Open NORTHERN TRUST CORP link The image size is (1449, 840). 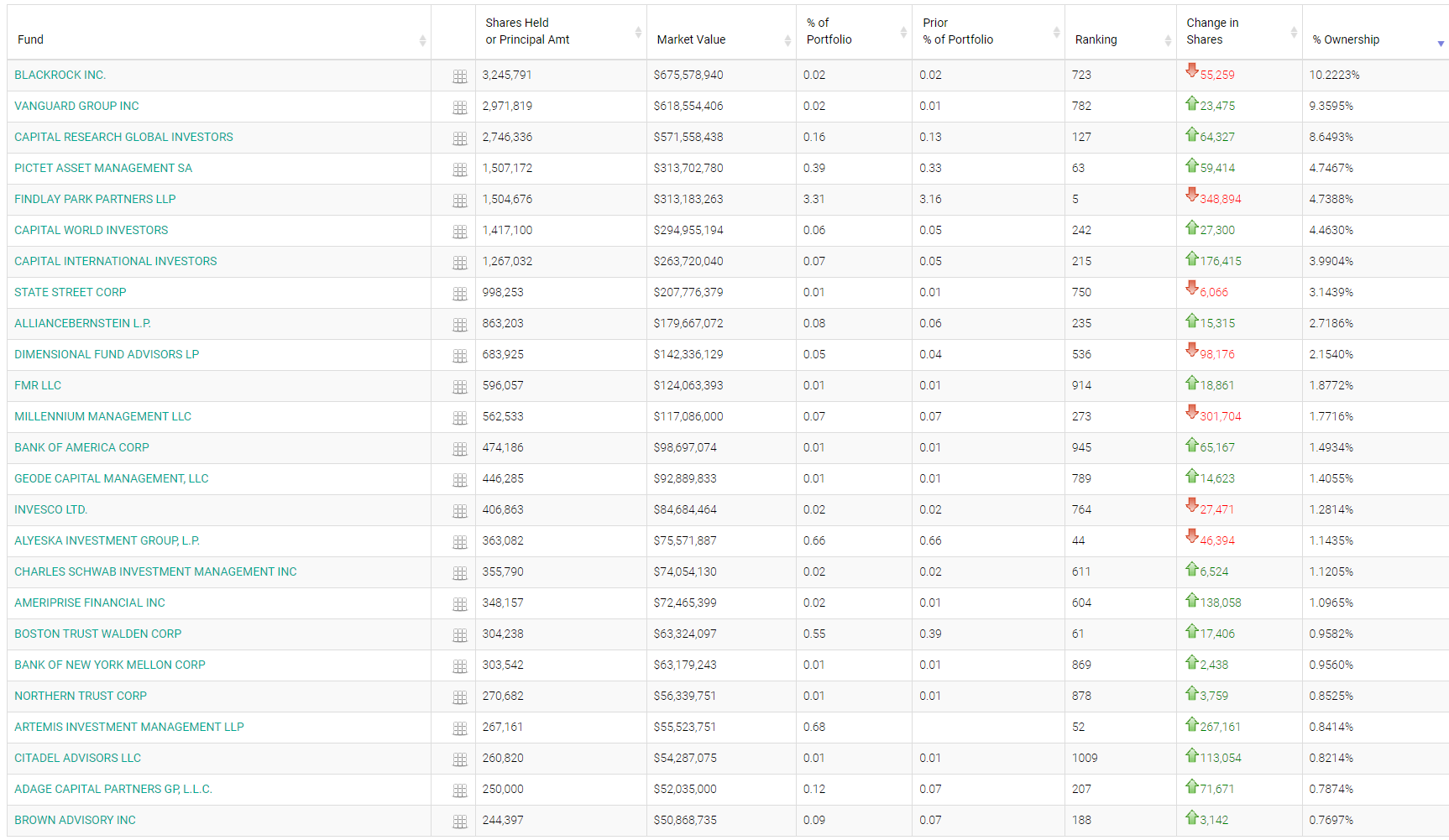tap(81, 696)
